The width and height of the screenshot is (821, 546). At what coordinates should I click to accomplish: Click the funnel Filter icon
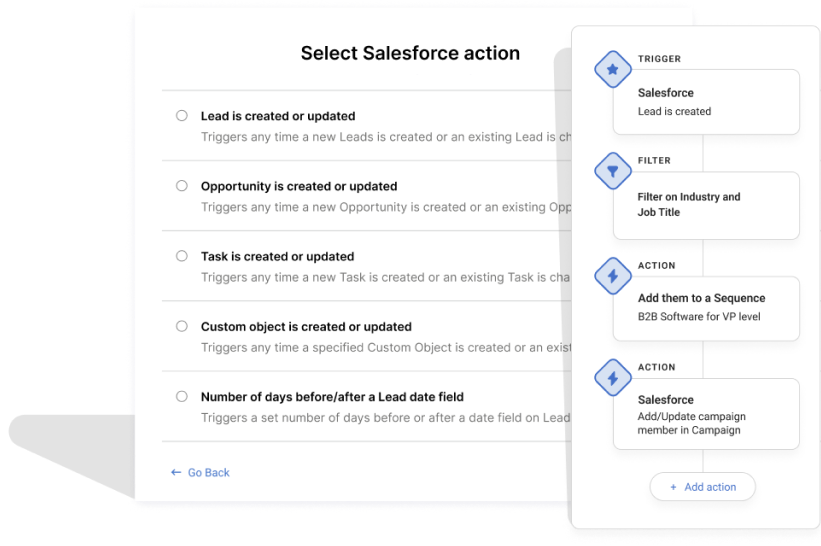[612, 172]
